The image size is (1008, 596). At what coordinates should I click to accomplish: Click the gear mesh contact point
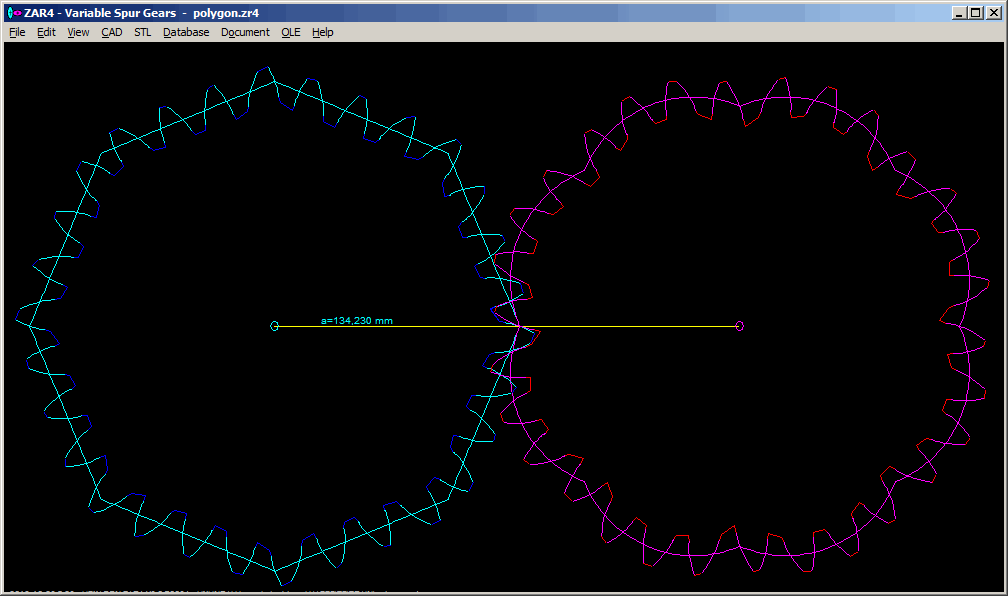pyautogui.click(x=517, y=326)
